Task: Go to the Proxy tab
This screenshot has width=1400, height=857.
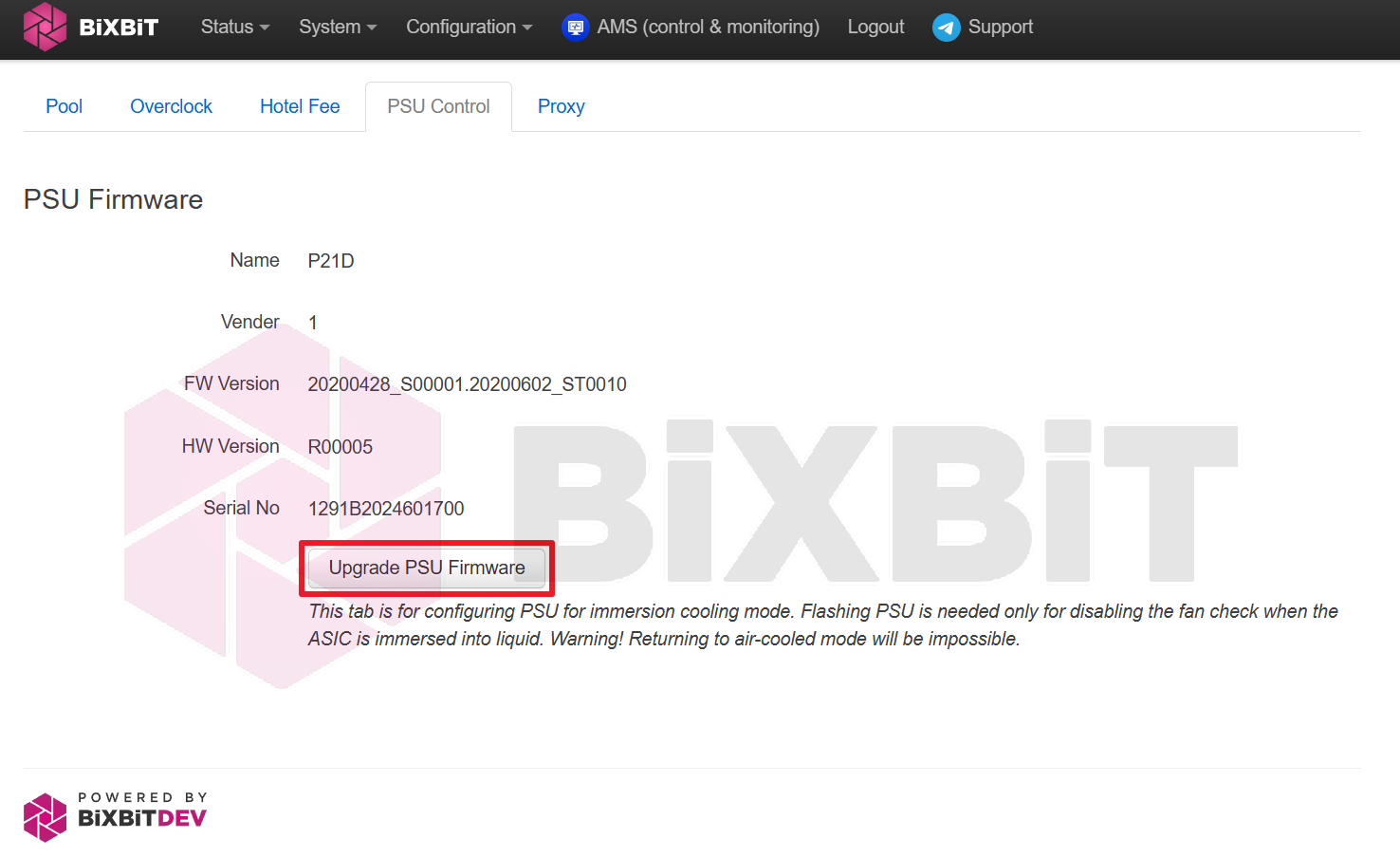Action: tap(562, 106)
